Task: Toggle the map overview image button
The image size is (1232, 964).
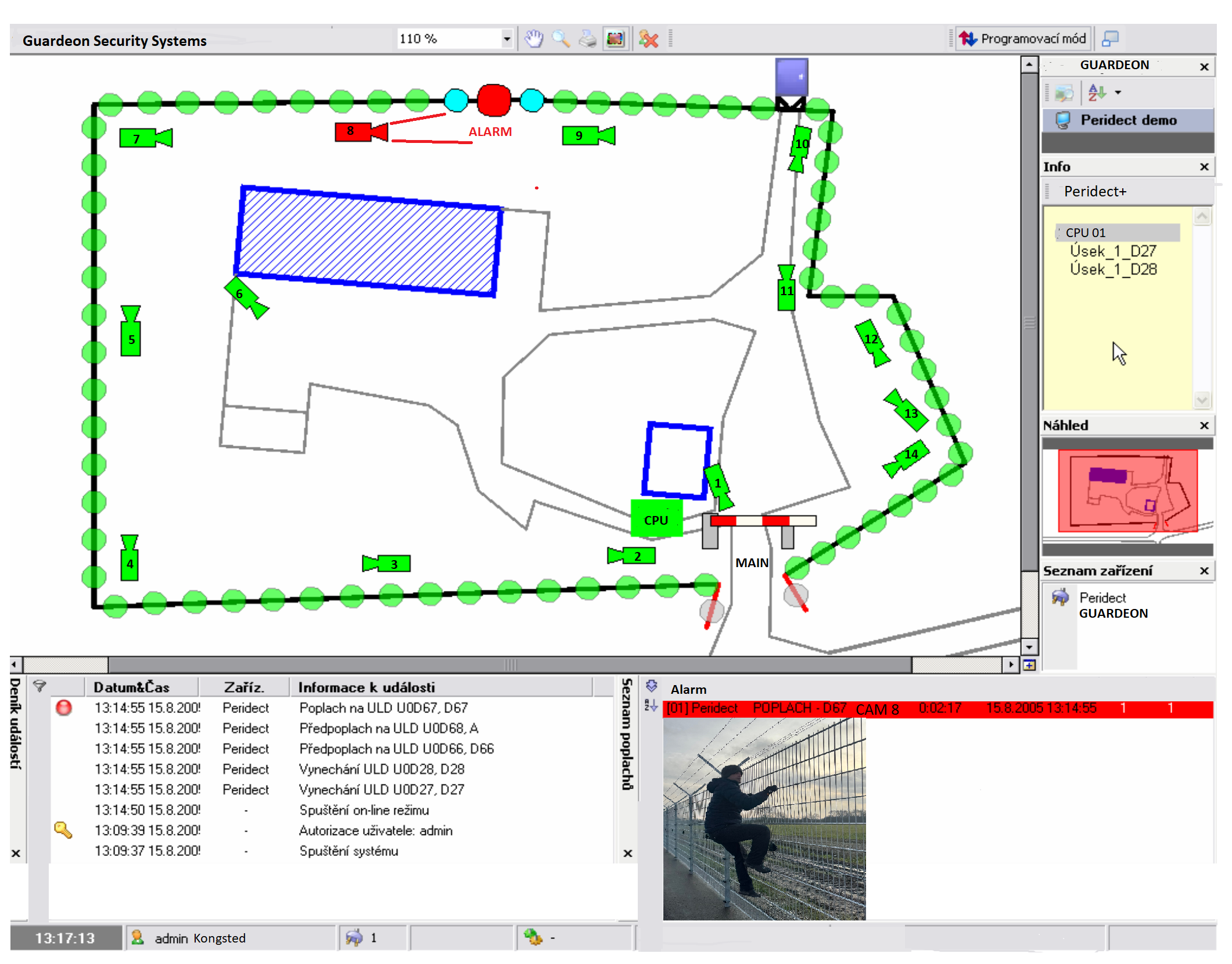Action: point(615,39)
